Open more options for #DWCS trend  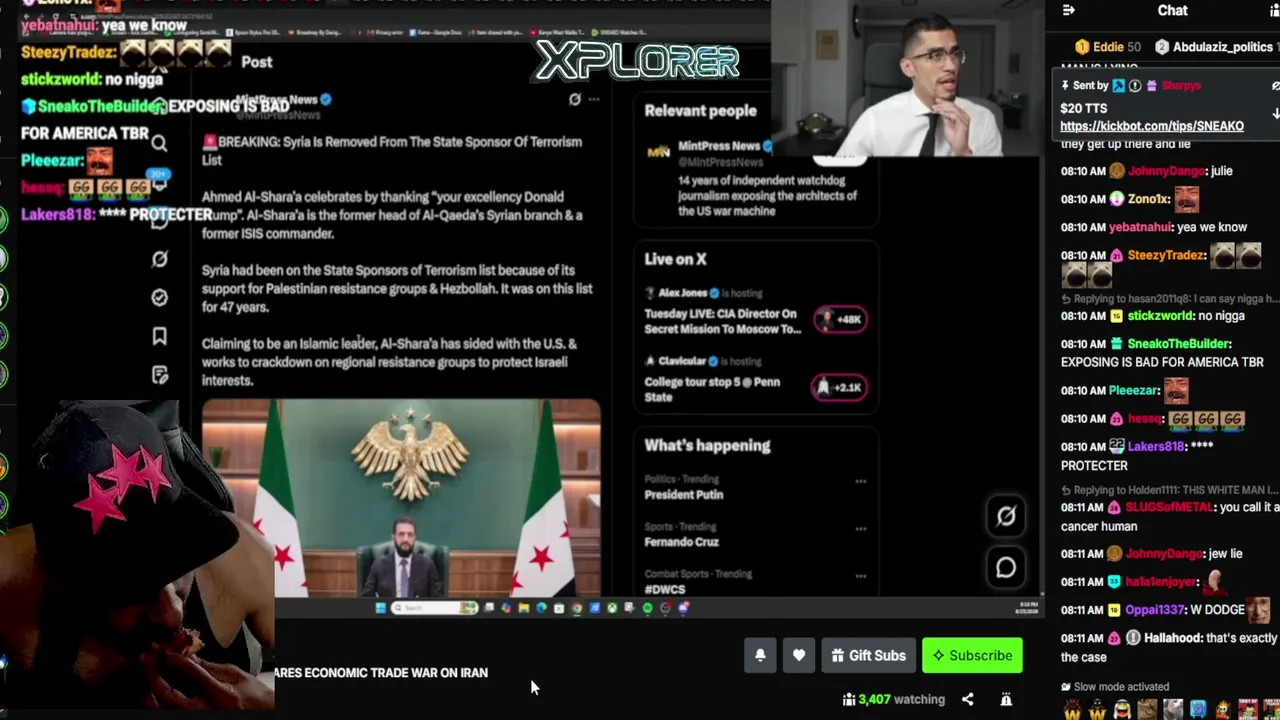tap(860, 576)
